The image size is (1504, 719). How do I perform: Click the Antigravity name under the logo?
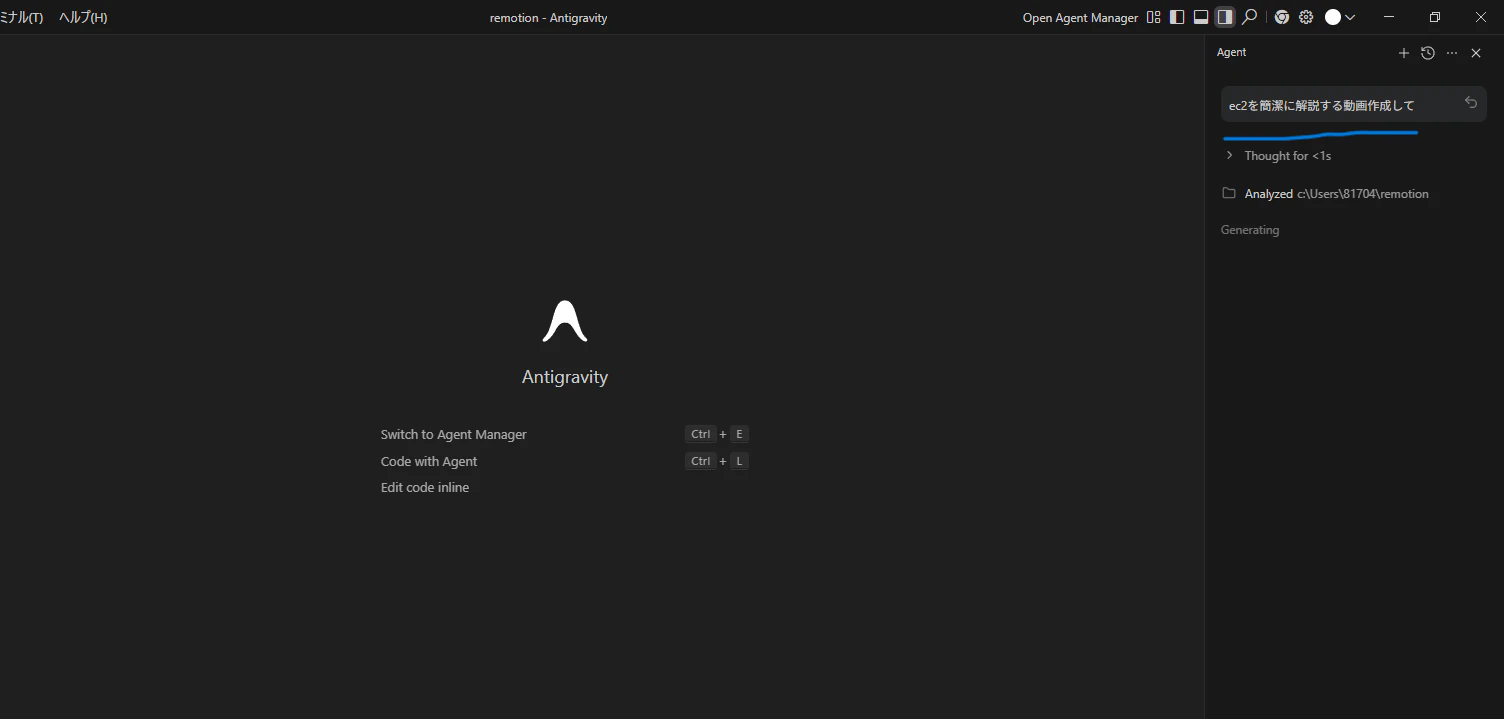click(x=565, y=377)
